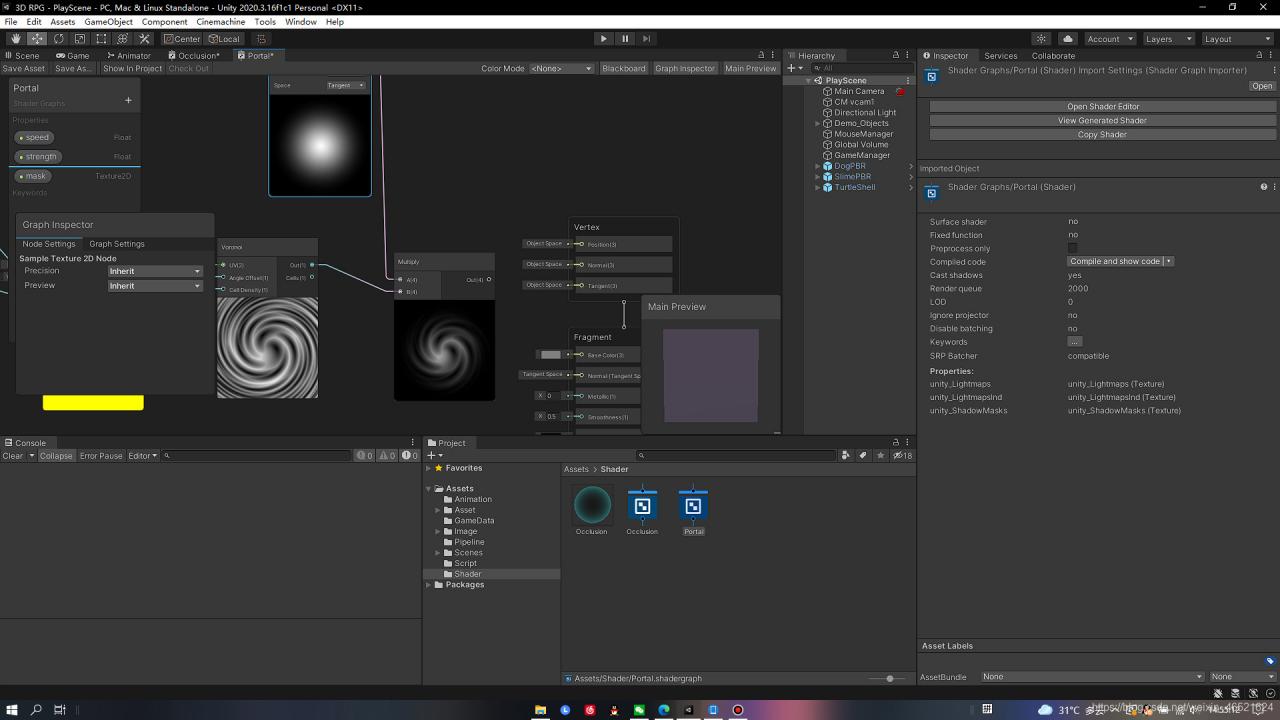This screenshot has height=720, width=1280.
Task: Toggle Center pivot mode
Action: point(183,39)
